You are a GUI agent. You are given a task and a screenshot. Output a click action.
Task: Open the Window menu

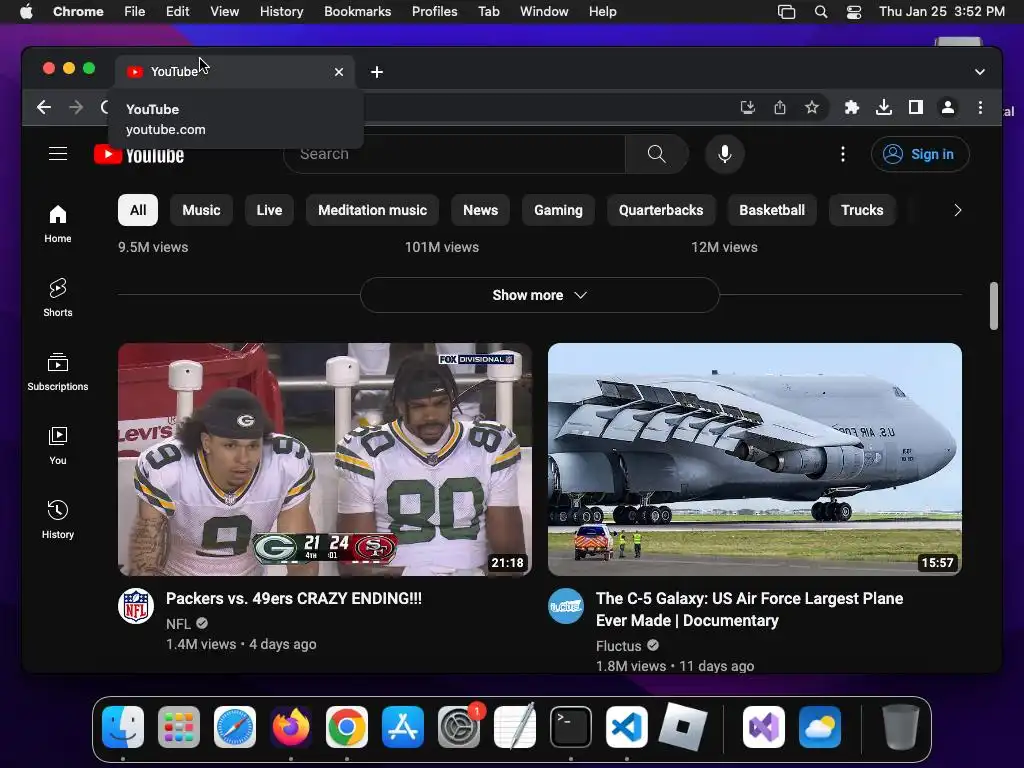544,12
